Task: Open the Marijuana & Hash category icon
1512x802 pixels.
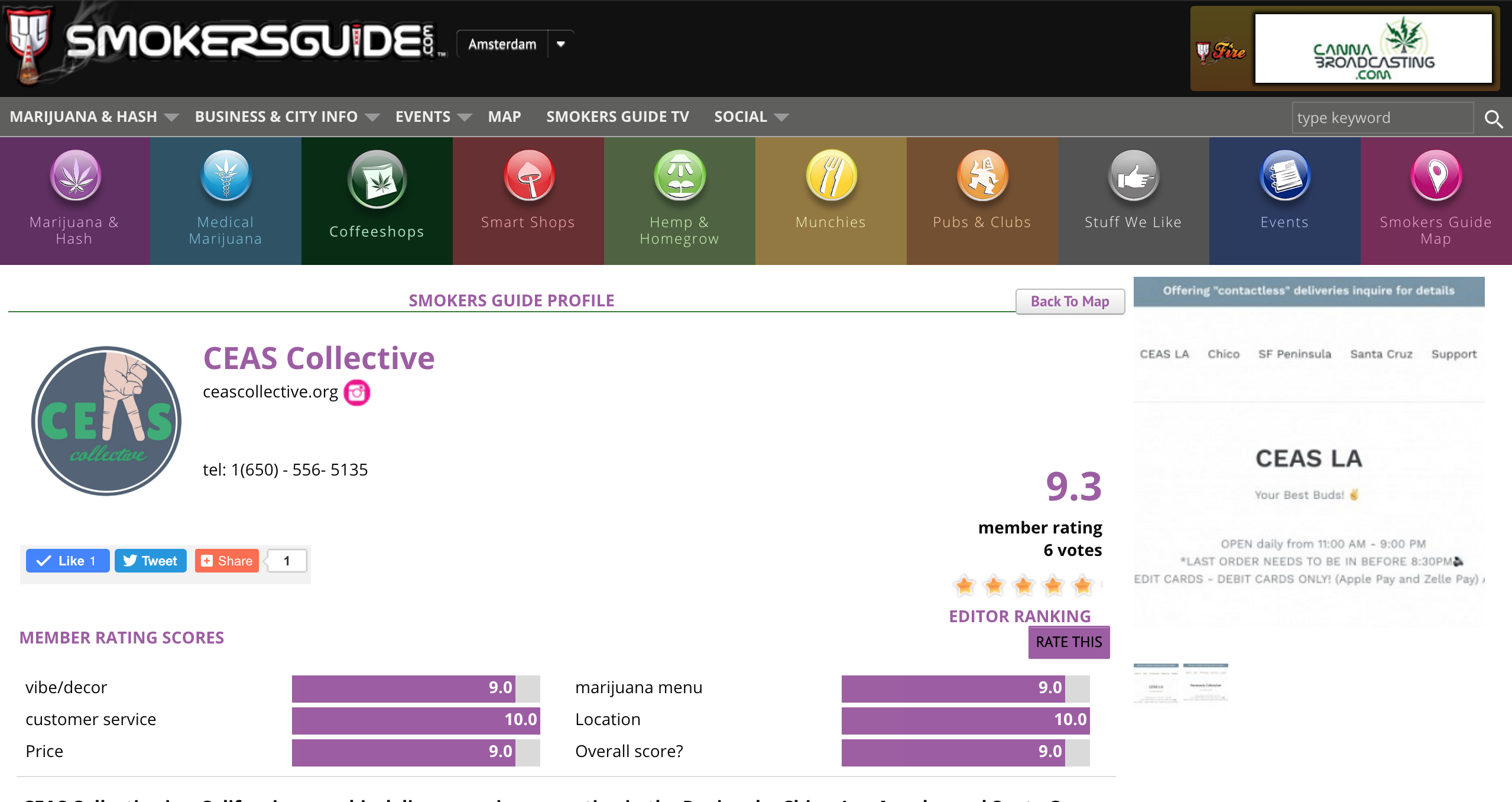Action: [75, 176]
